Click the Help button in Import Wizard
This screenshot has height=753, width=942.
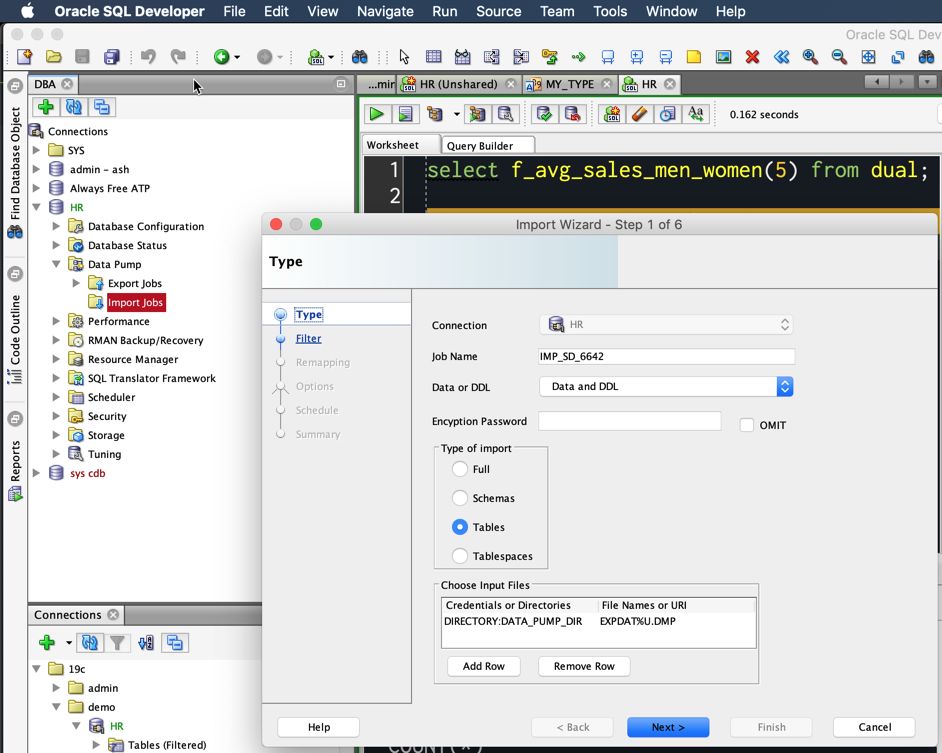click(x=318, y=727)
